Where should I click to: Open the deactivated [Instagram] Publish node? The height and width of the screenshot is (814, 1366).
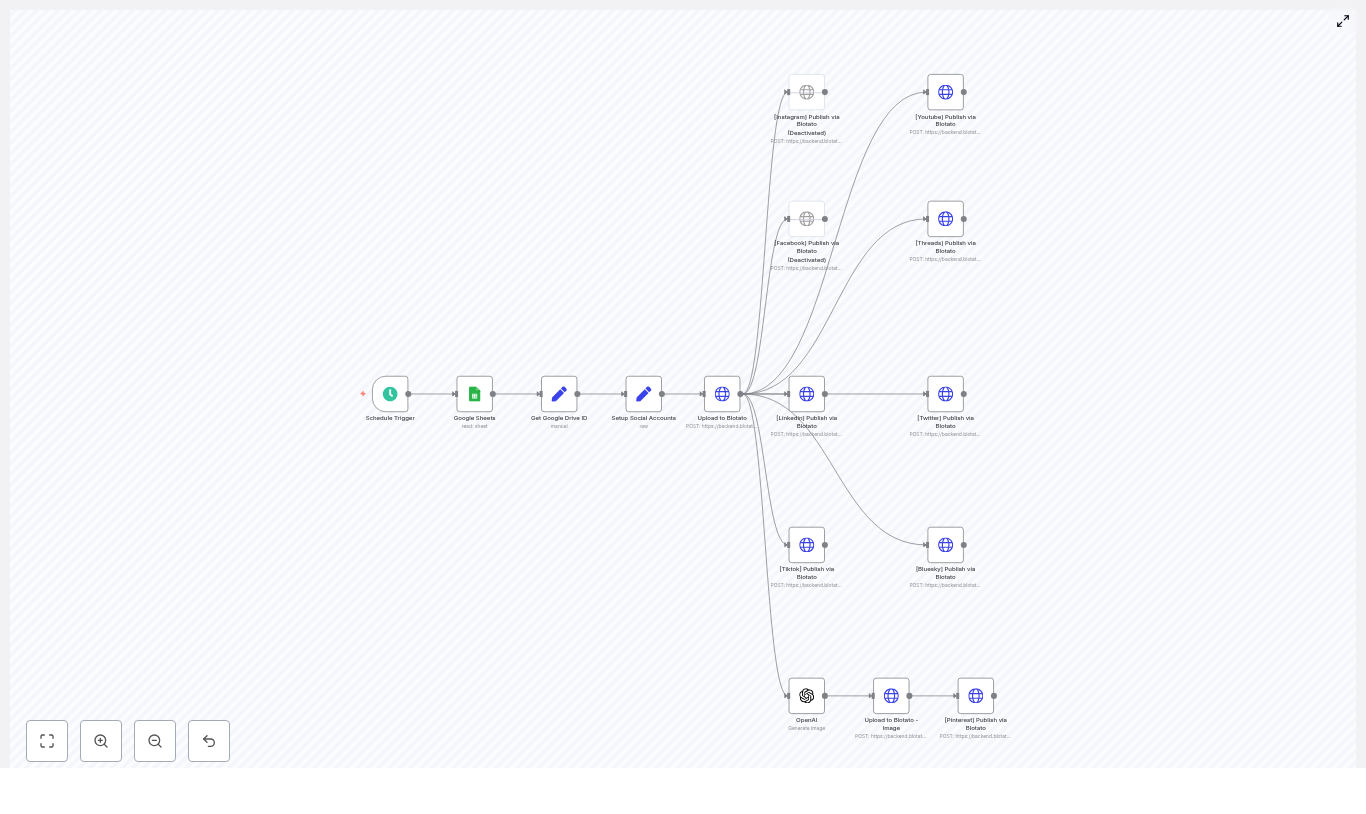click(807, 92)
